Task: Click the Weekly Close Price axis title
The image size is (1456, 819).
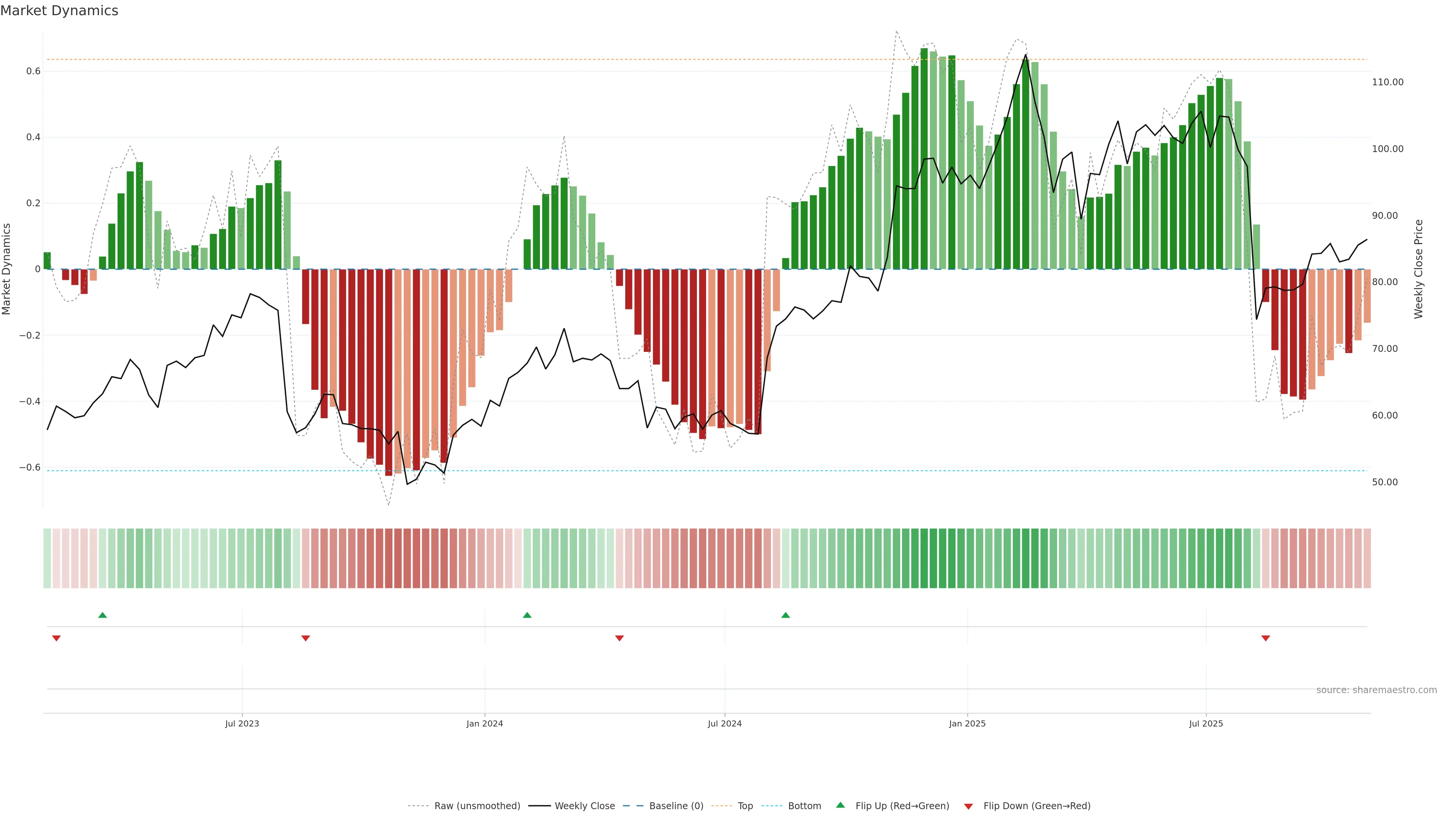Action: (x=1418, y=269)
